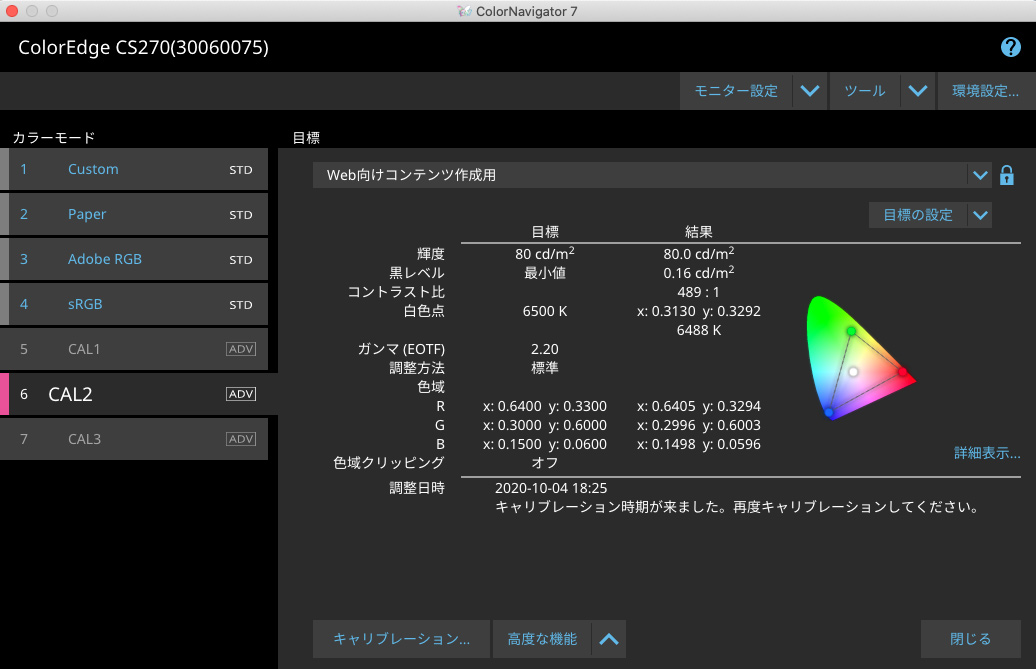The height and width of the screenshot is (669, 1036).
Task: Click the white point on gamut diagram
Action: [x=853, y=372]
